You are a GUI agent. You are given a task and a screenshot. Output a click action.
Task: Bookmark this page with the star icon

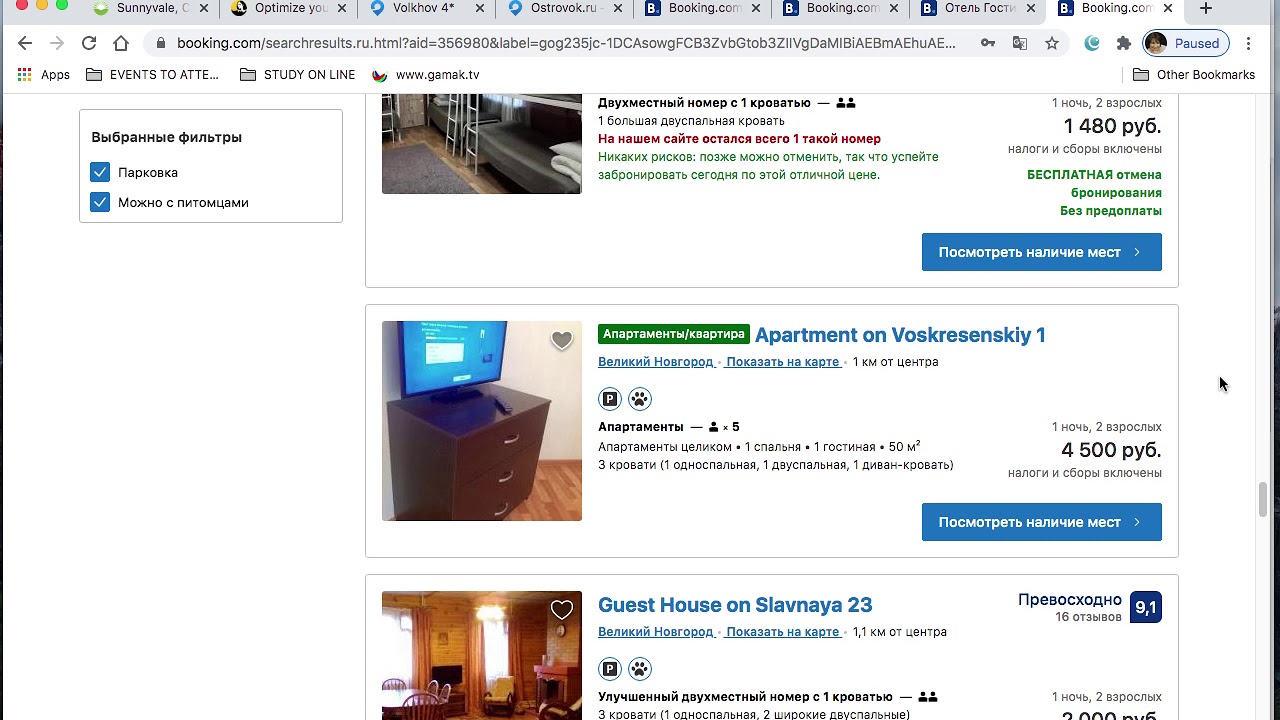(x=1052, y=43)
